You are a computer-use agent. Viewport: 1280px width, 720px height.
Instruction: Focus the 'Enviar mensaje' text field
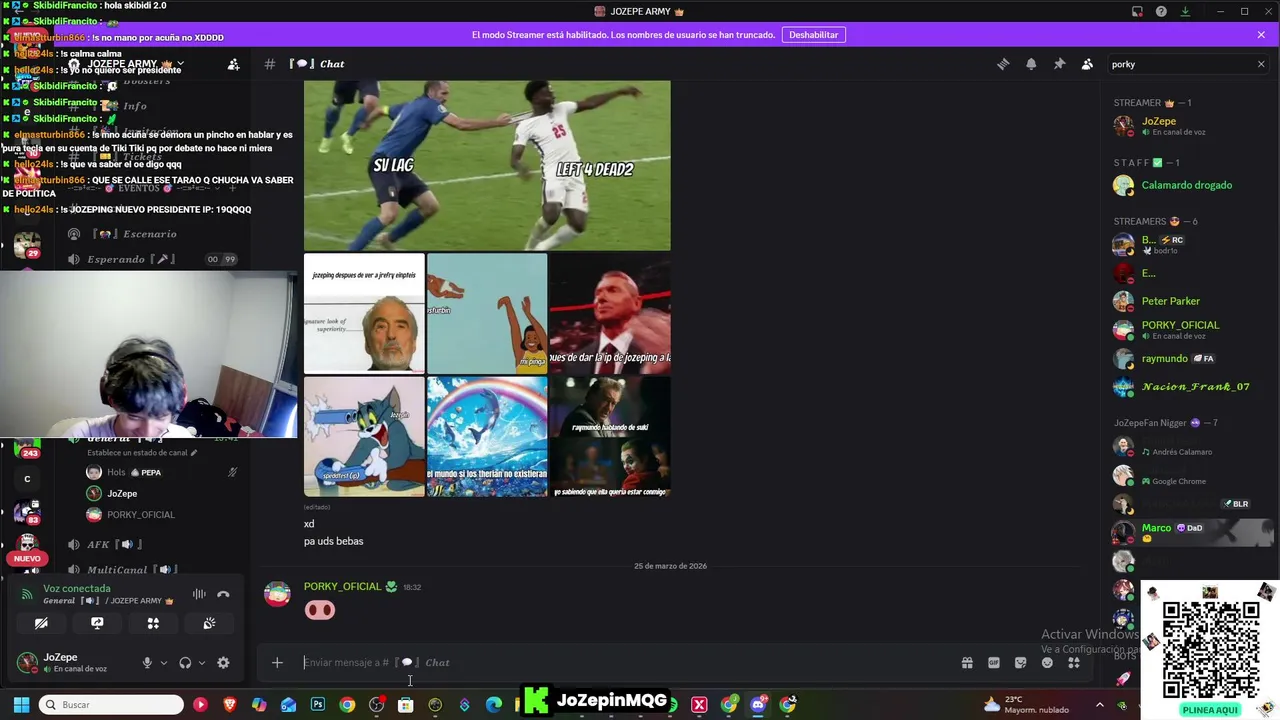[x=620, y=662]
